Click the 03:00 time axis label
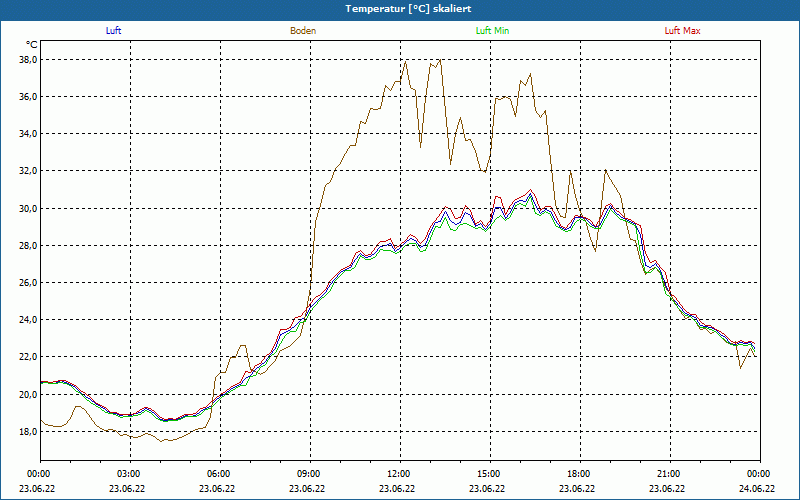 [x=128, y=474]
